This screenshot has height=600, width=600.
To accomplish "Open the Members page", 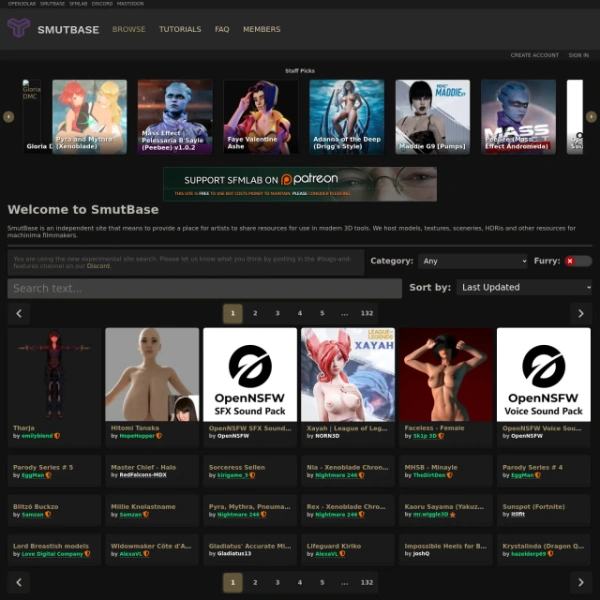I will point(262,29).
